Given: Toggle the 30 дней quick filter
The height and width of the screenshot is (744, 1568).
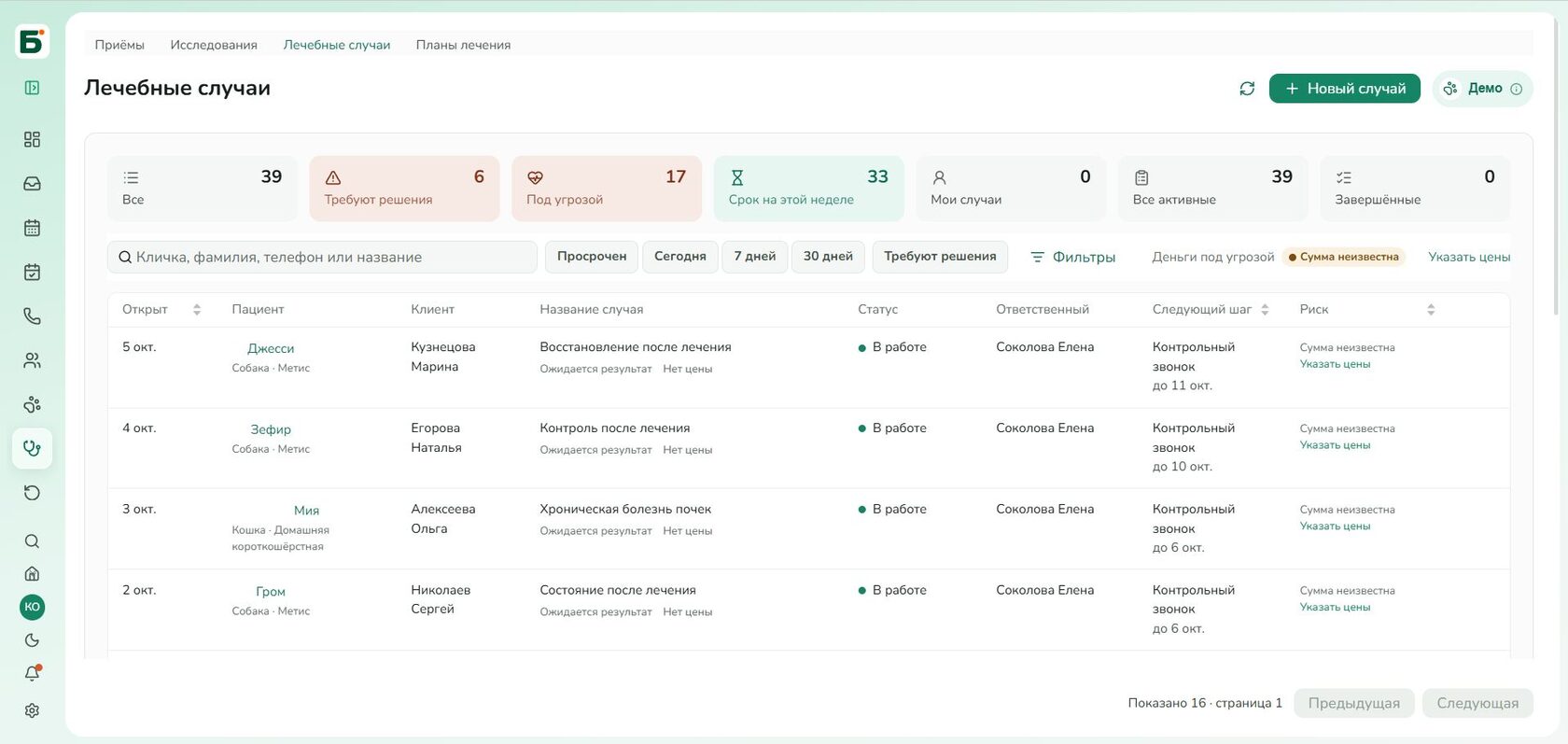Looking at the screenshot, I should point(828,257).
